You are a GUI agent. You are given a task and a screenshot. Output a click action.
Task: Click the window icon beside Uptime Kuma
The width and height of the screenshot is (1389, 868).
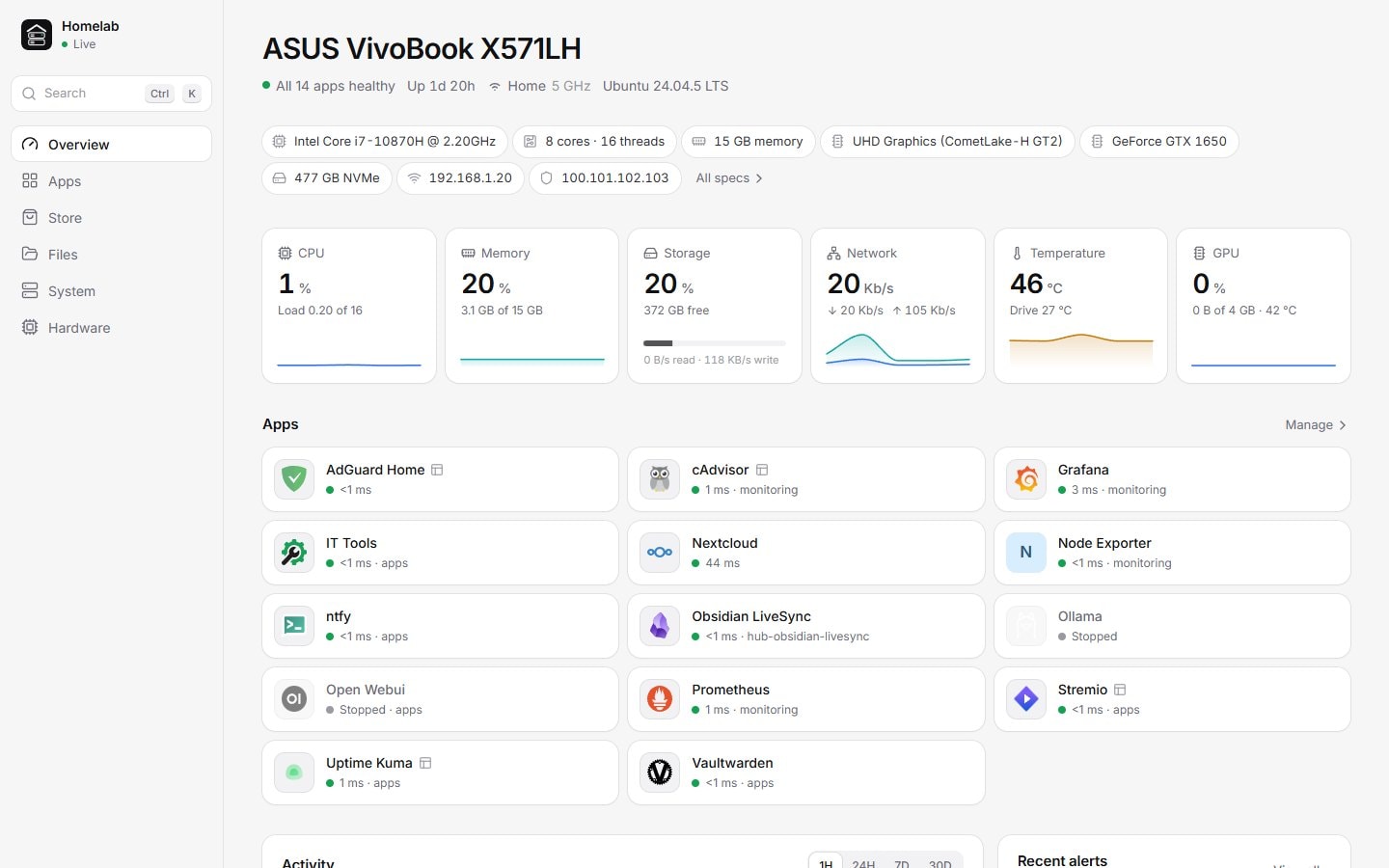pos(425,763)
